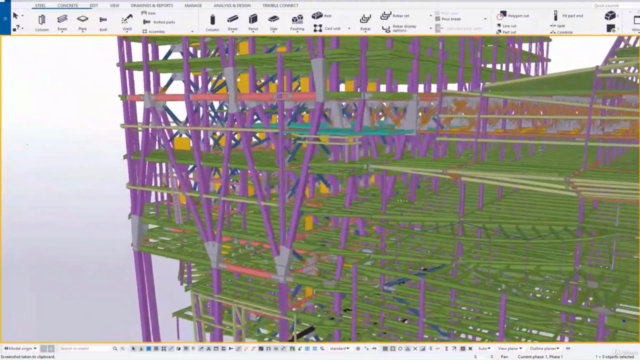Open the File menu button
Screen dimensions: 640x360
pyautogui.click(x=5, y=18)
